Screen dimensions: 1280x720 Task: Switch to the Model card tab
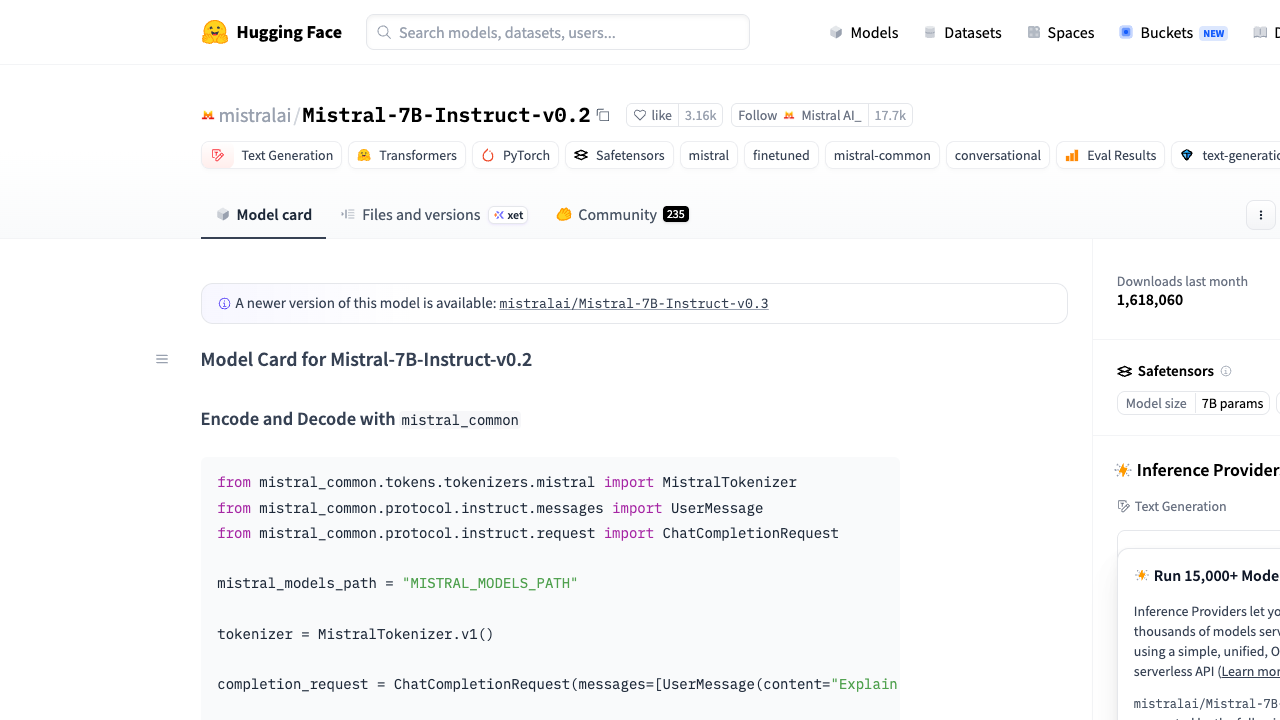(x=264, y=215)
